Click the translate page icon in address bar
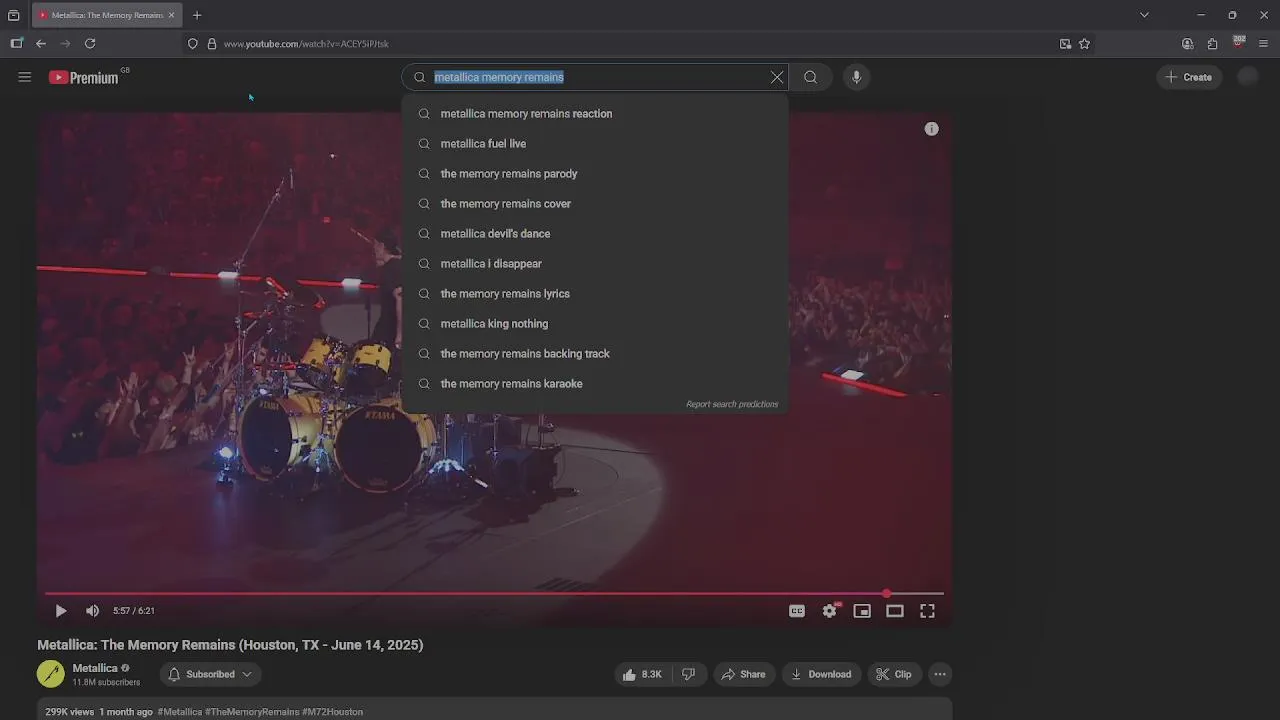1280x720 pixels. [x=1065, y=44]
